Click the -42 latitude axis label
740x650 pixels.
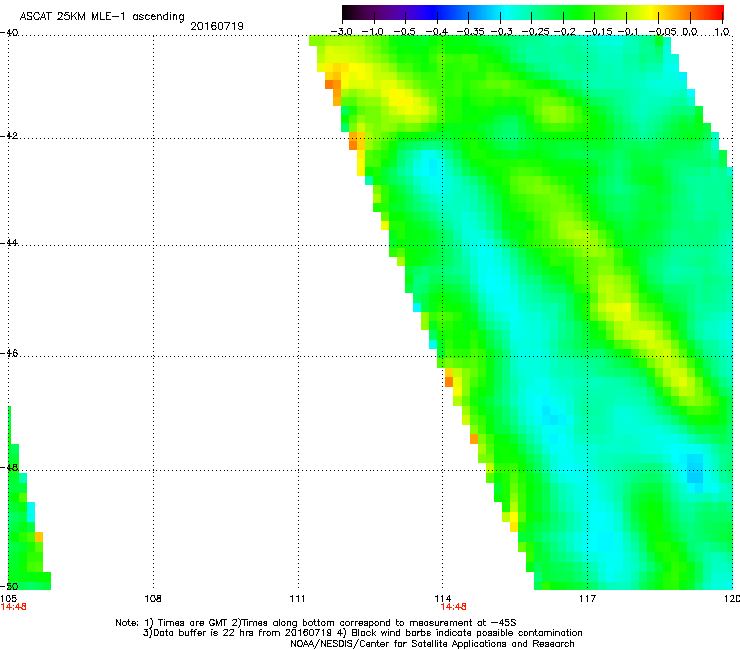[x=9, y=136]
